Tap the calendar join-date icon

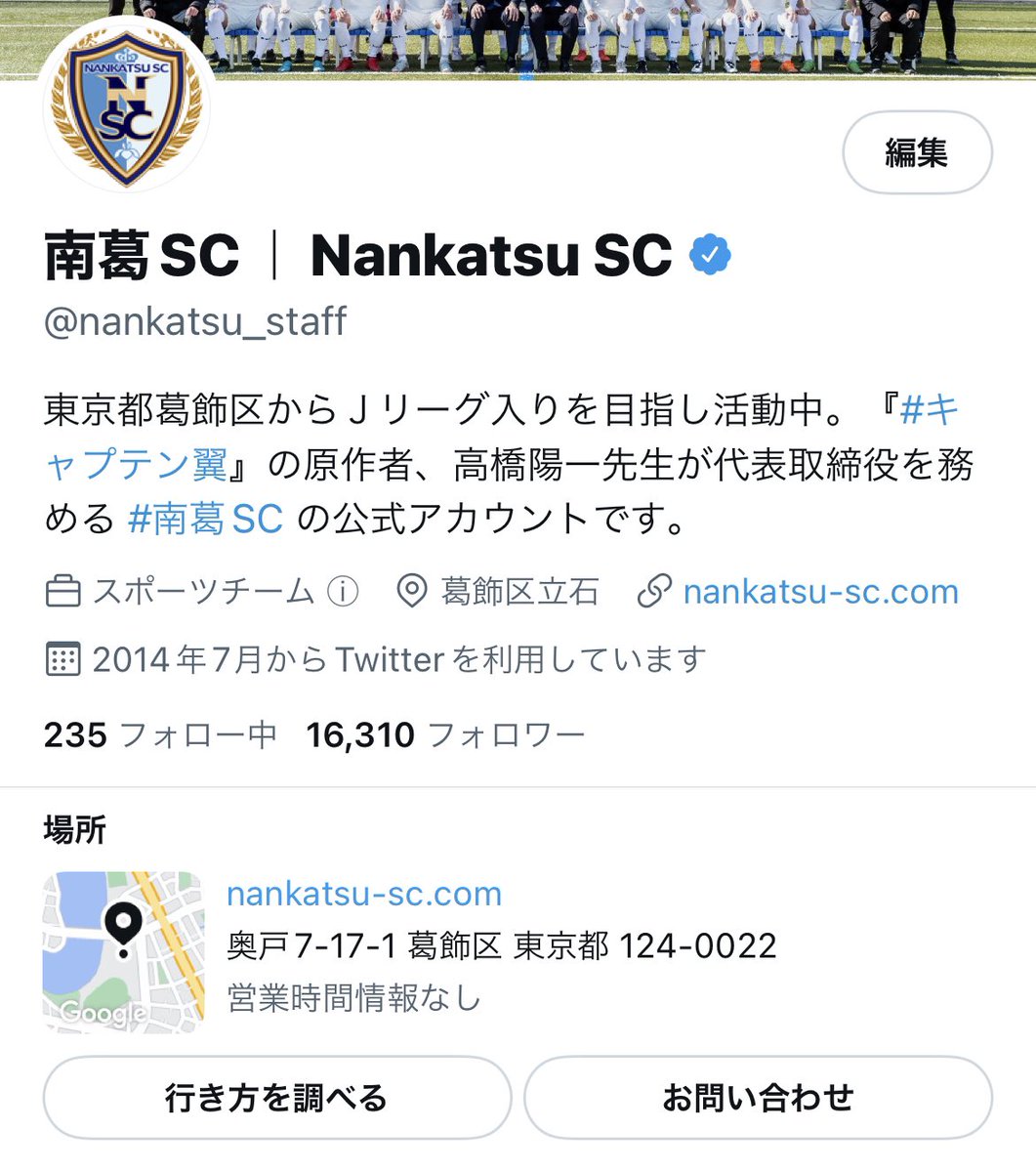pyautogui.click(x=63, y=659)
